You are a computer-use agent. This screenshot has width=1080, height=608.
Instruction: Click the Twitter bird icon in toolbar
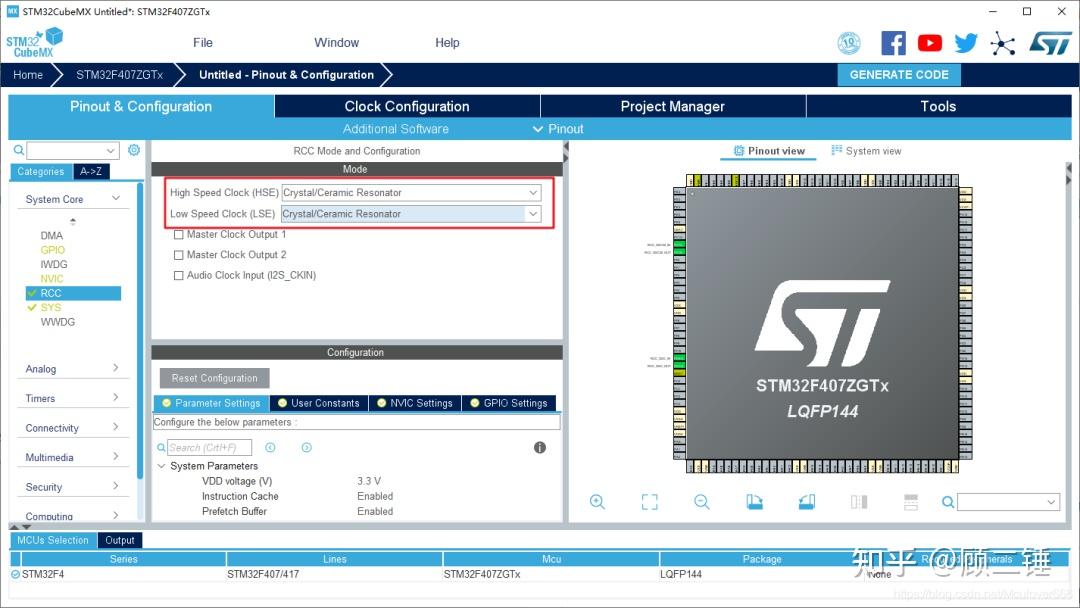click(x=965, y=42)
